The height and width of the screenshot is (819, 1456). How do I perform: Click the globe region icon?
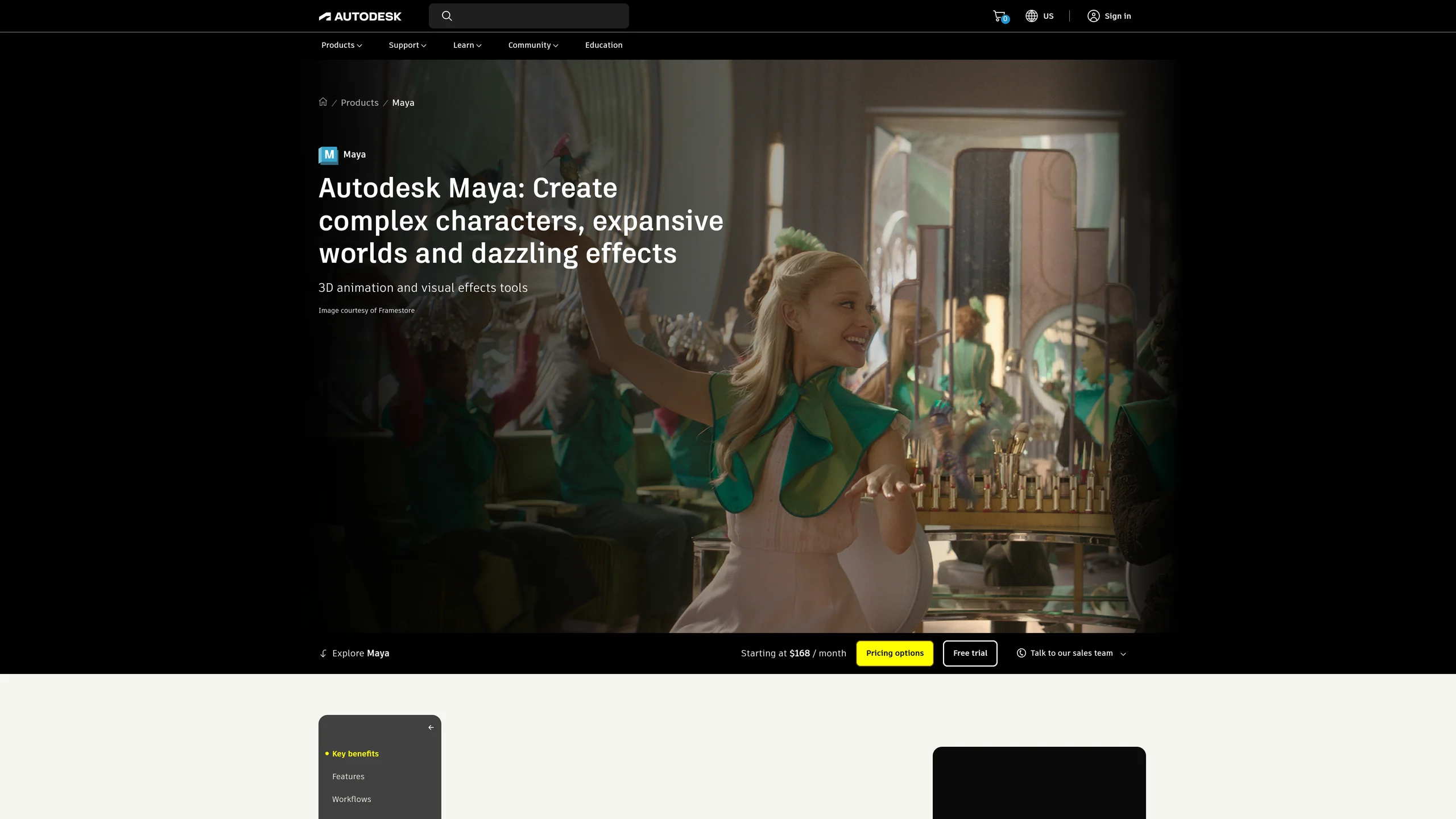tap(1032, 16)
